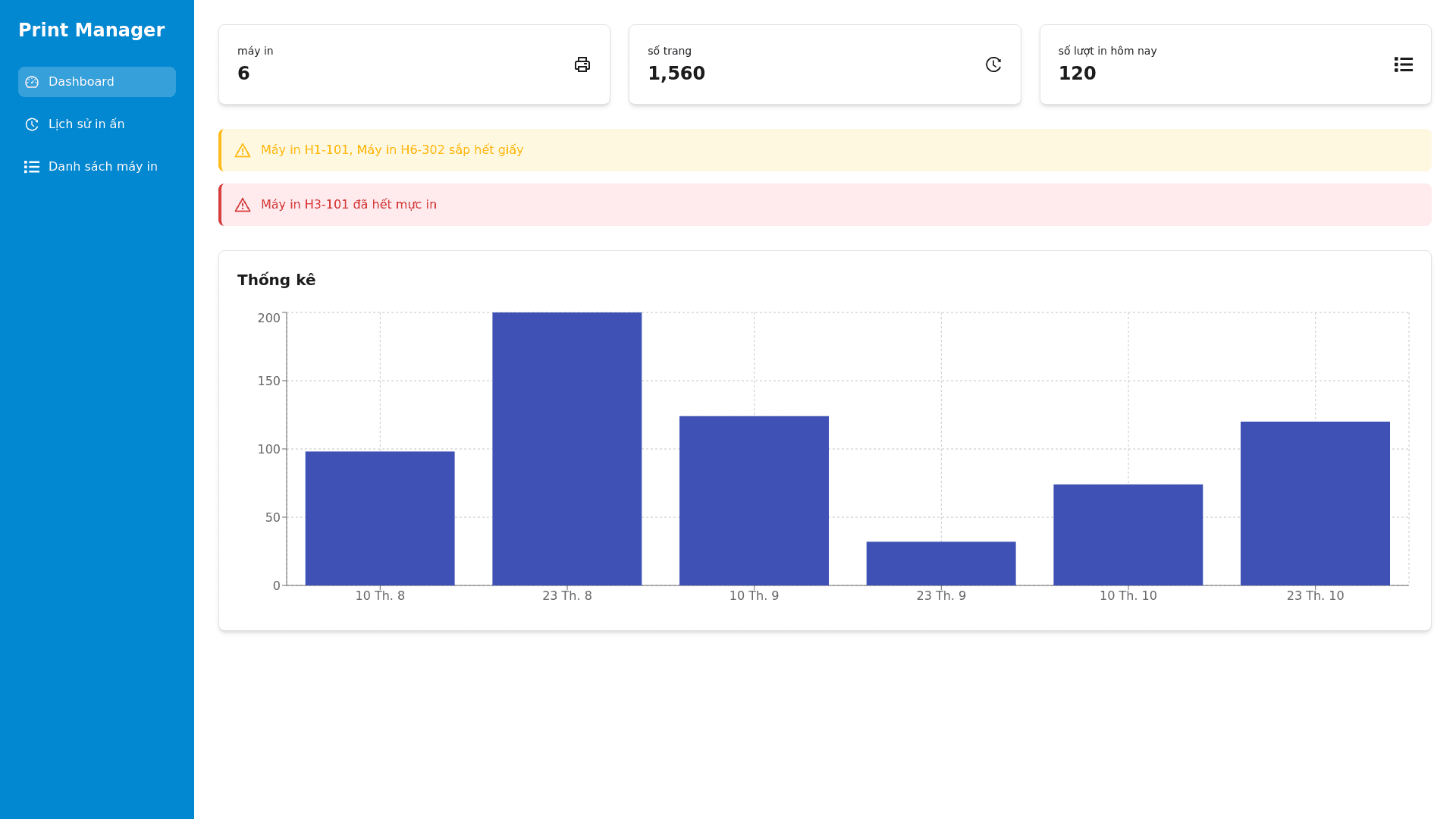Click the shortest bar at 23 Th. 9
Image resolution: width=1456 pixels, height=819 pixels.
tap(941, 563)
